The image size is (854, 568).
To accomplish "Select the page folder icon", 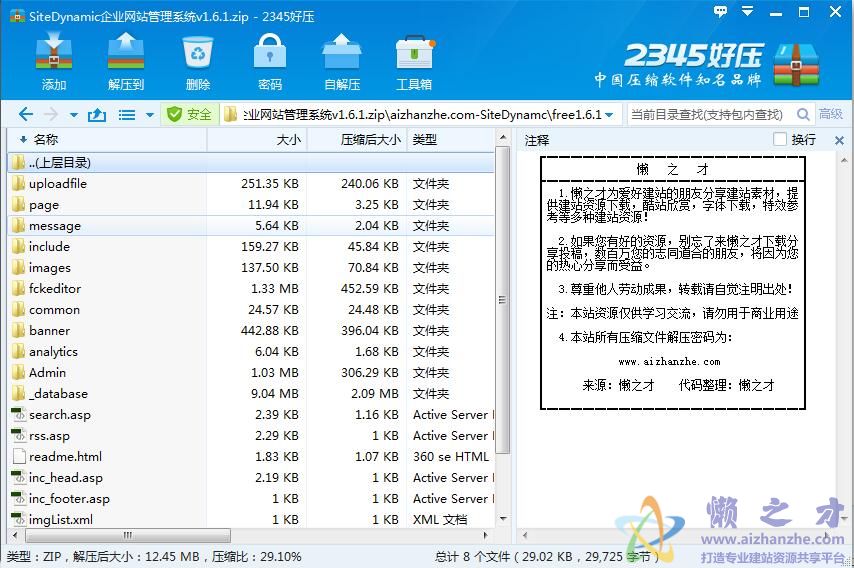I will 19,204.
